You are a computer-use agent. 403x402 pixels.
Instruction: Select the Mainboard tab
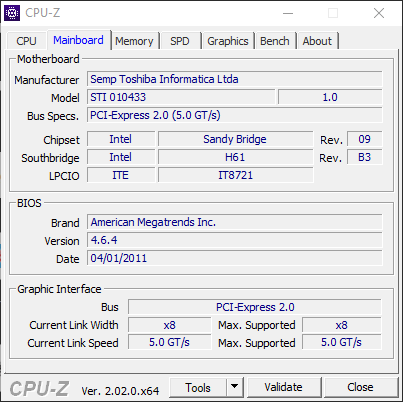tap(78, 40)
